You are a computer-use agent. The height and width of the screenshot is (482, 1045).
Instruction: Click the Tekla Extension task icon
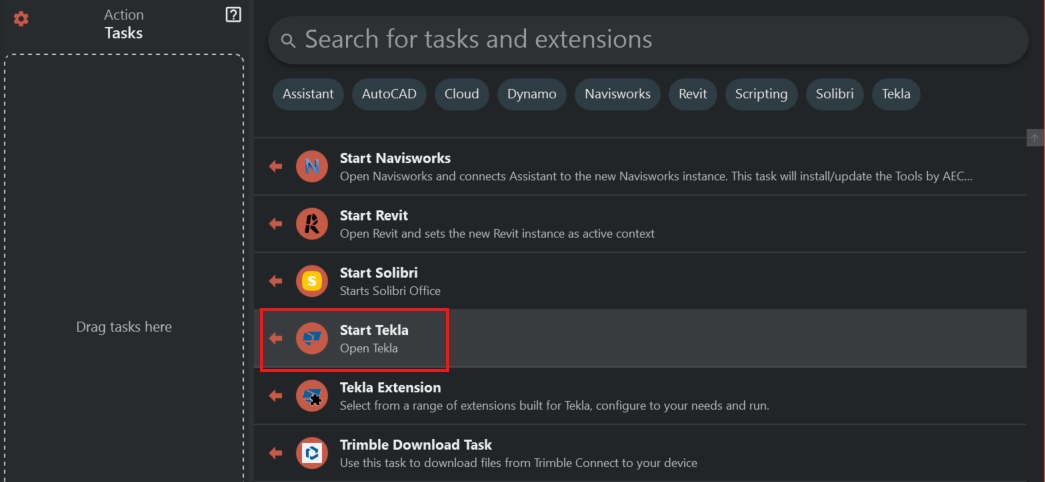[x=312, y=396]
